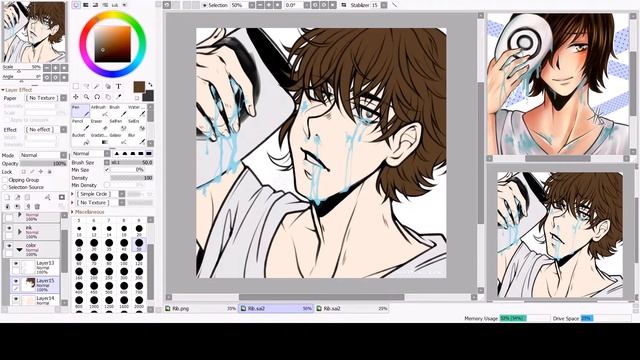Choose the Blur tool
Screen dimensions: 640x360
136,139
